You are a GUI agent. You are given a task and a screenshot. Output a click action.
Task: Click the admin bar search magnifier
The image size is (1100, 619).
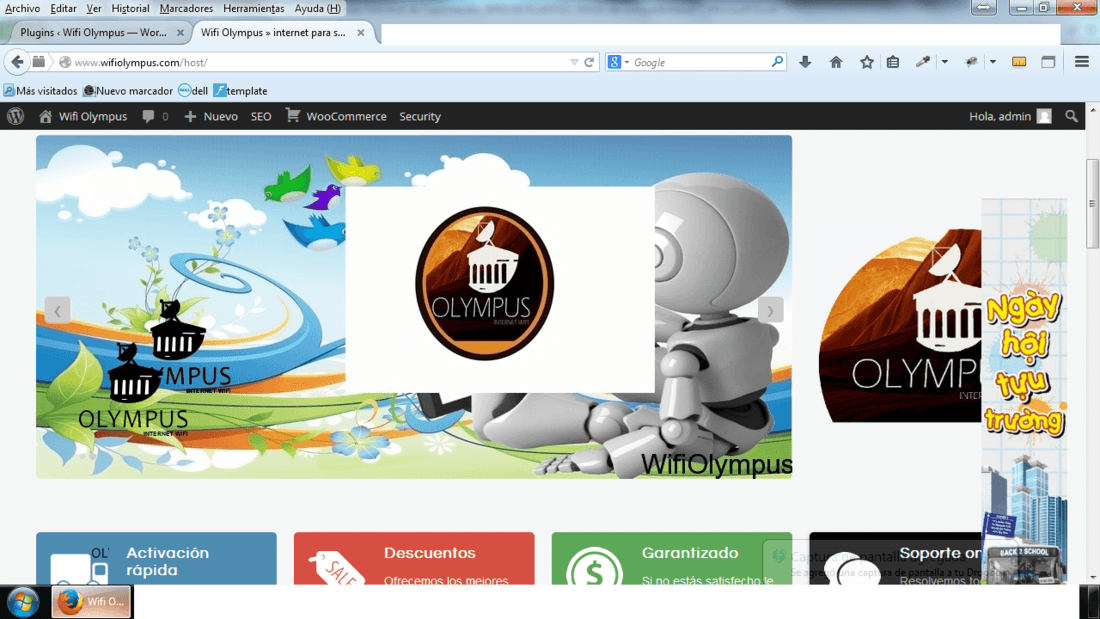pyautogui.click(x=1071, y=117)
